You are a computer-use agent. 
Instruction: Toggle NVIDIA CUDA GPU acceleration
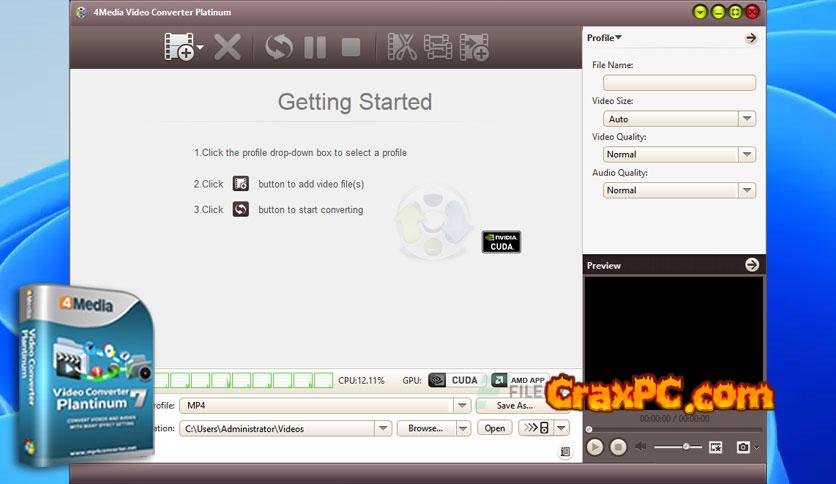point(454,380)
